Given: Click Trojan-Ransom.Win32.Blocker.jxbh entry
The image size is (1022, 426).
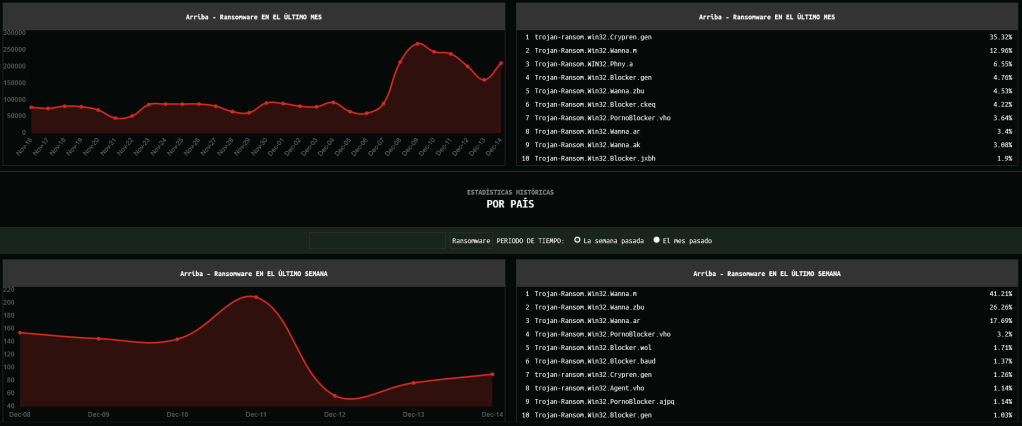Looking at the screenshot, I should (x=595, y=158).
